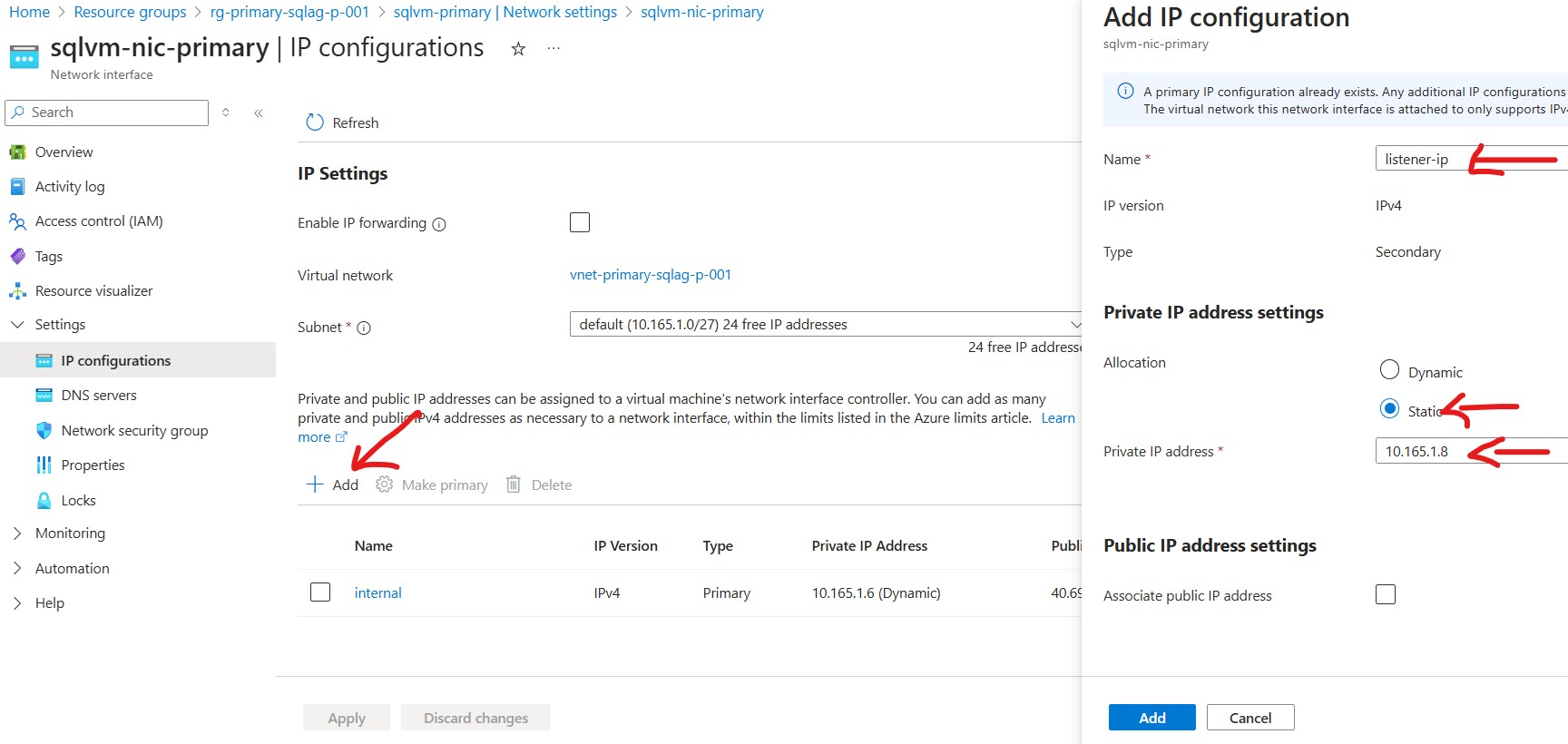Open the more options ellipsis menu
Screen dimensions: 1568x744
tap(554, 48)
